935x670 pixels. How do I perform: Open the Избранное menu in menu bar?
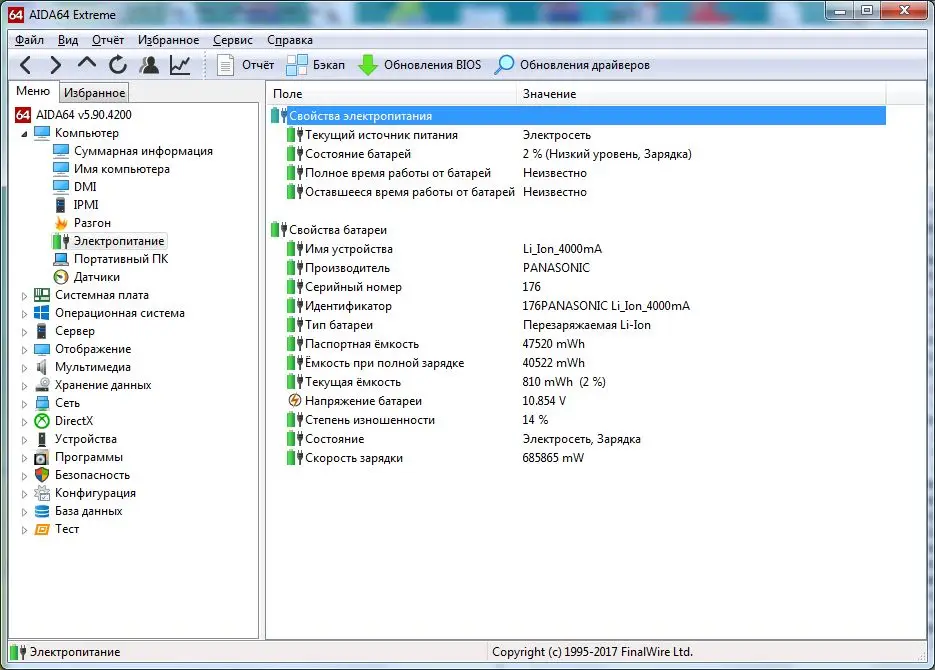[169, 40]
